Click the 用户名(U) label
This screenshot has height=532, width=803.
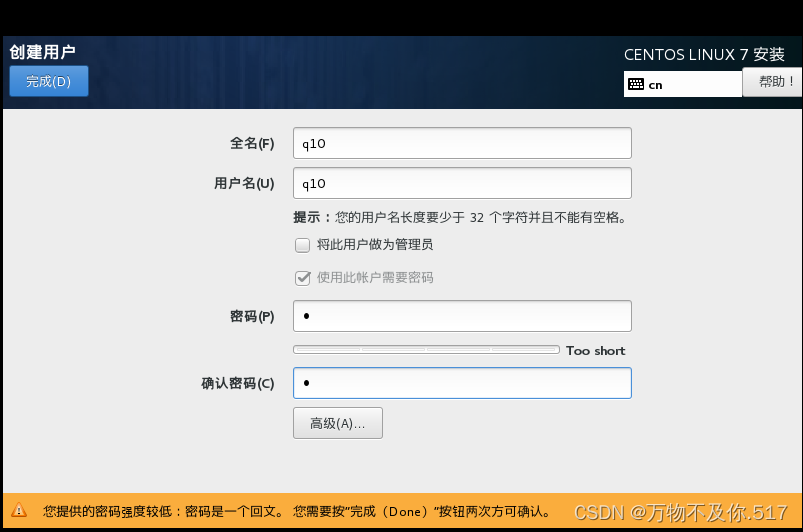[244, 183]
